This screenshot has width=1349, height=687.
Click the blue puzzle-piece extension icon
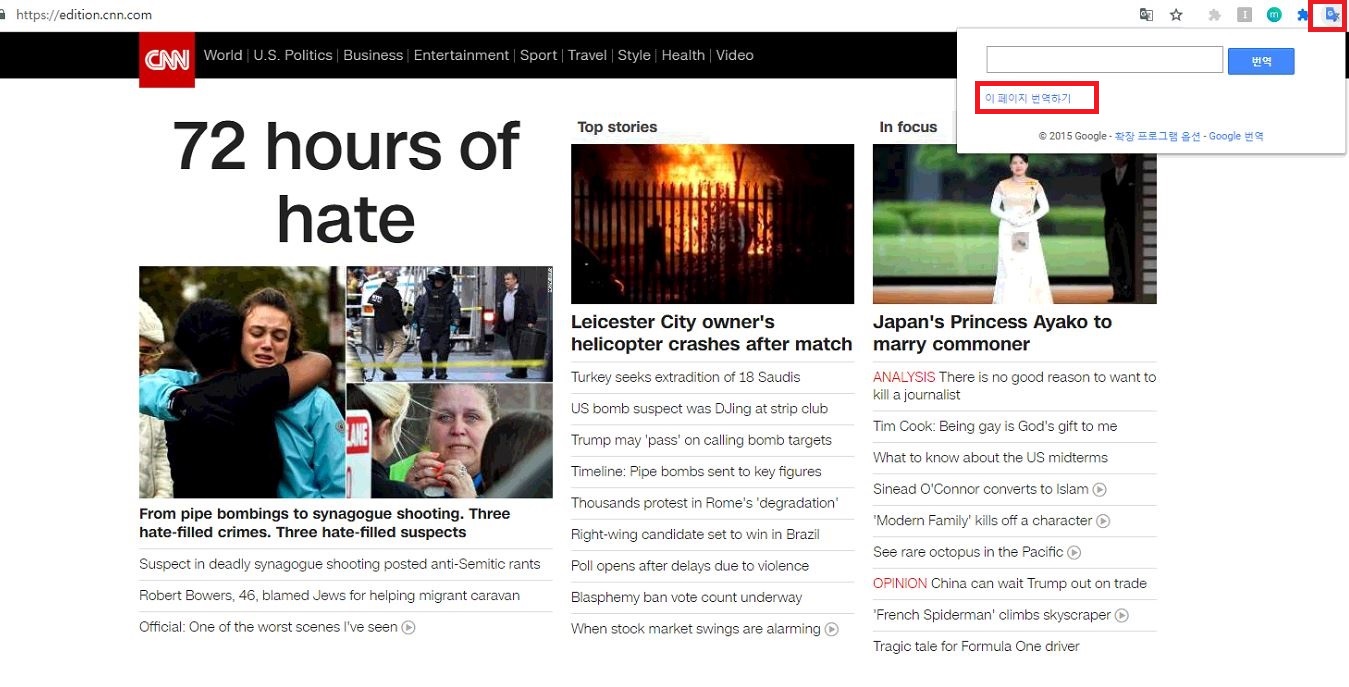[1303, 15]
